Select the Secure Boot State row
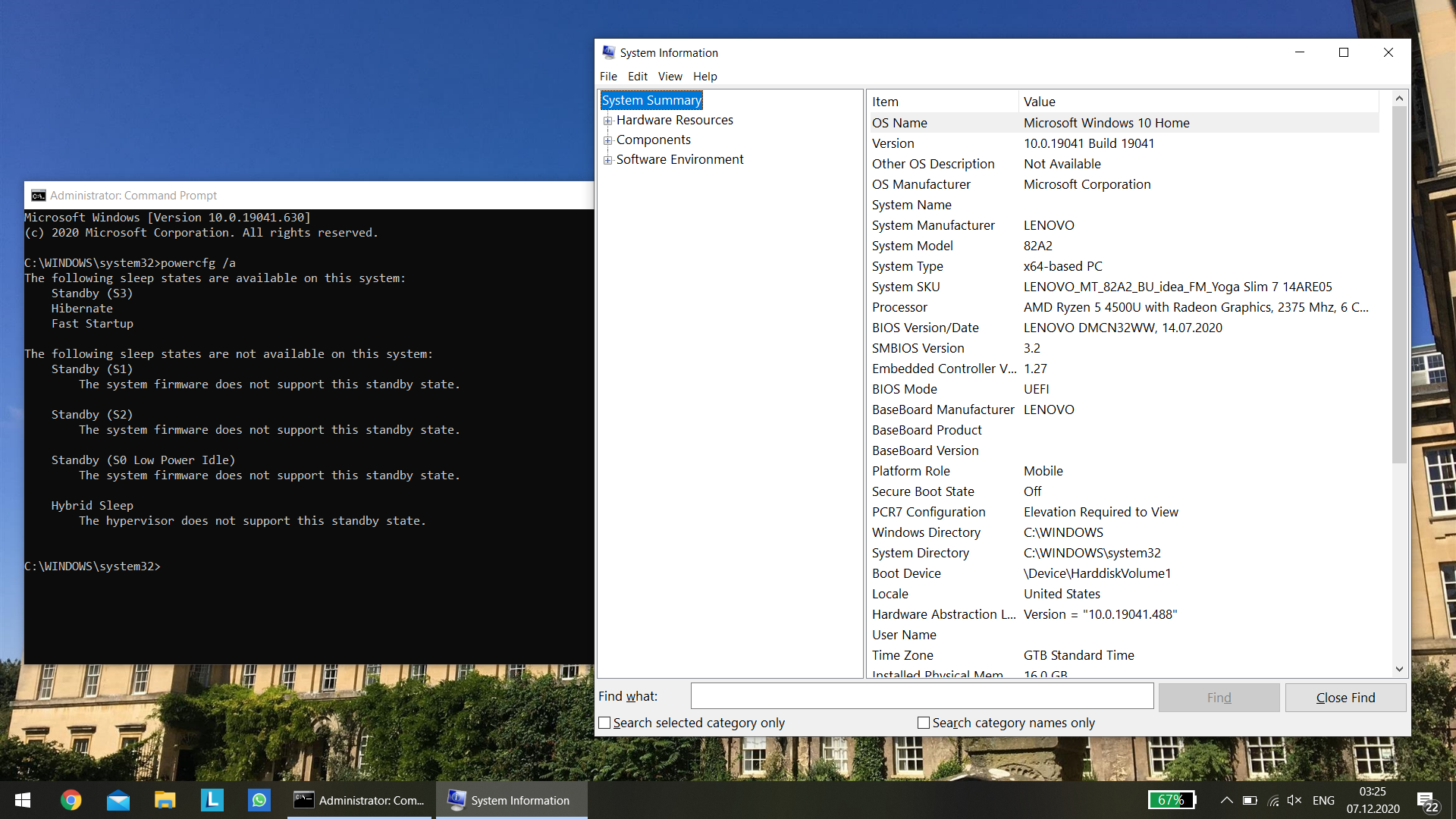 (x=1124, y=491)
